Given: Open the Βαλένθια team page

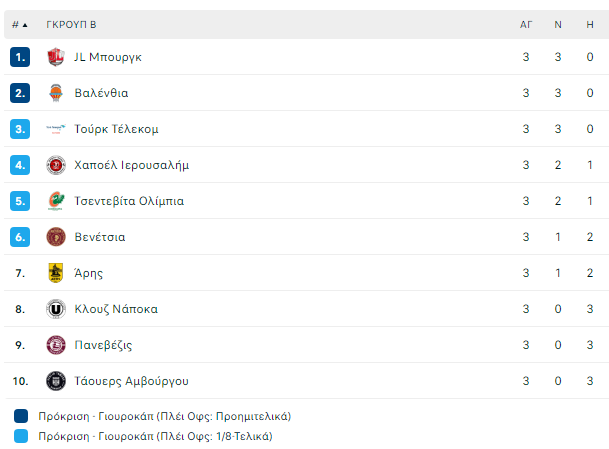Looking at the screenshot, I should [x=101, y=93].
